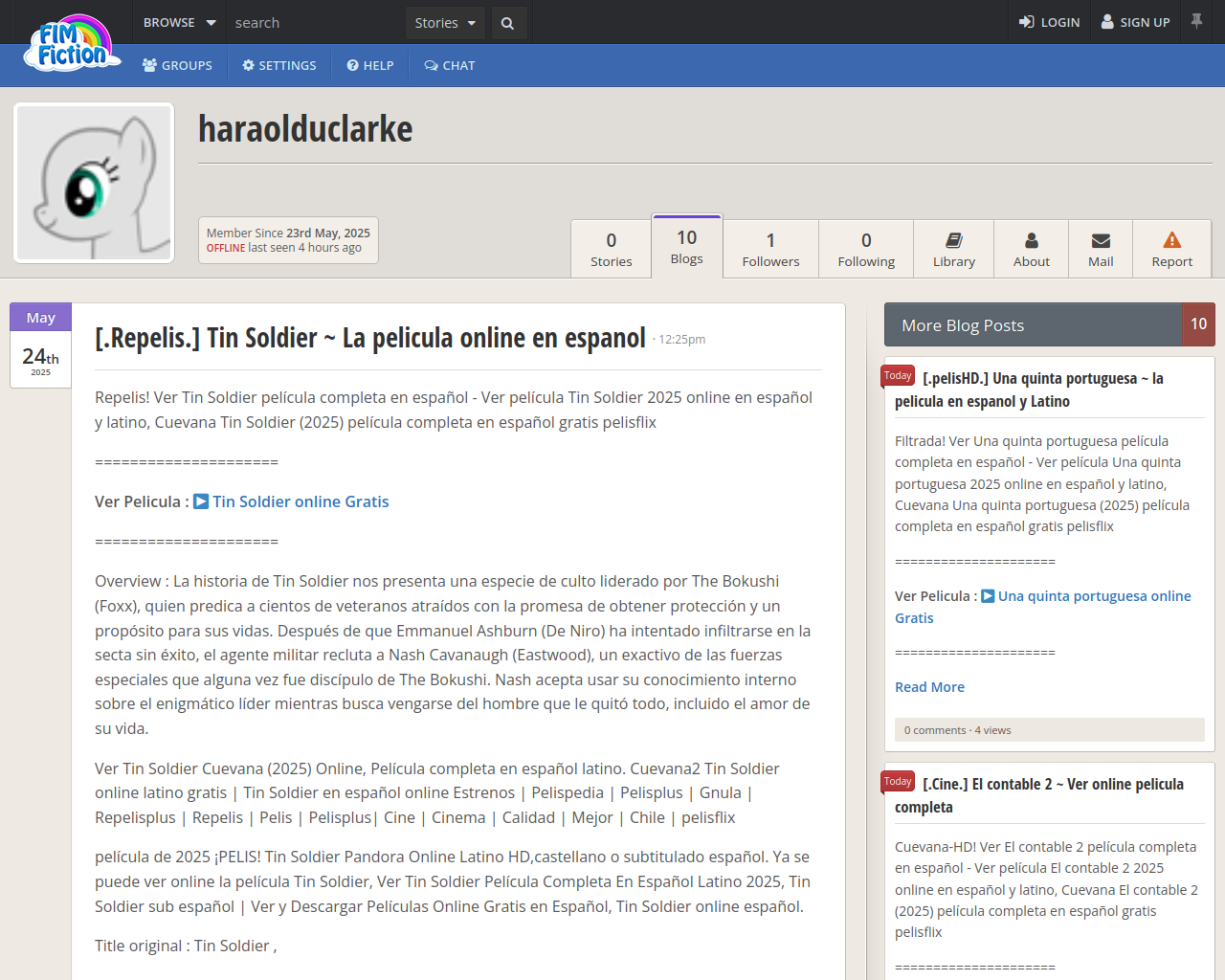This screenshot has width=1225, height=980.
Task: Click the Today badge on El contable post
Action: tap(898, 782)
